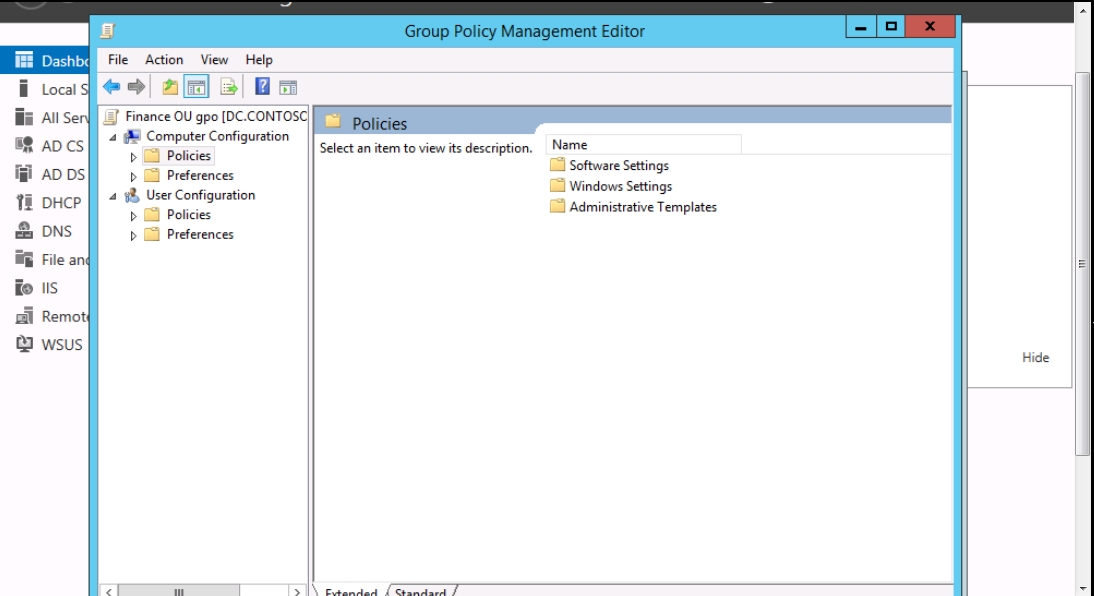Image resolution: width=1094 pixels, height=596 pixels.
Task: Select Preferences under Computer Configuration
Action: tap(200, 175)
